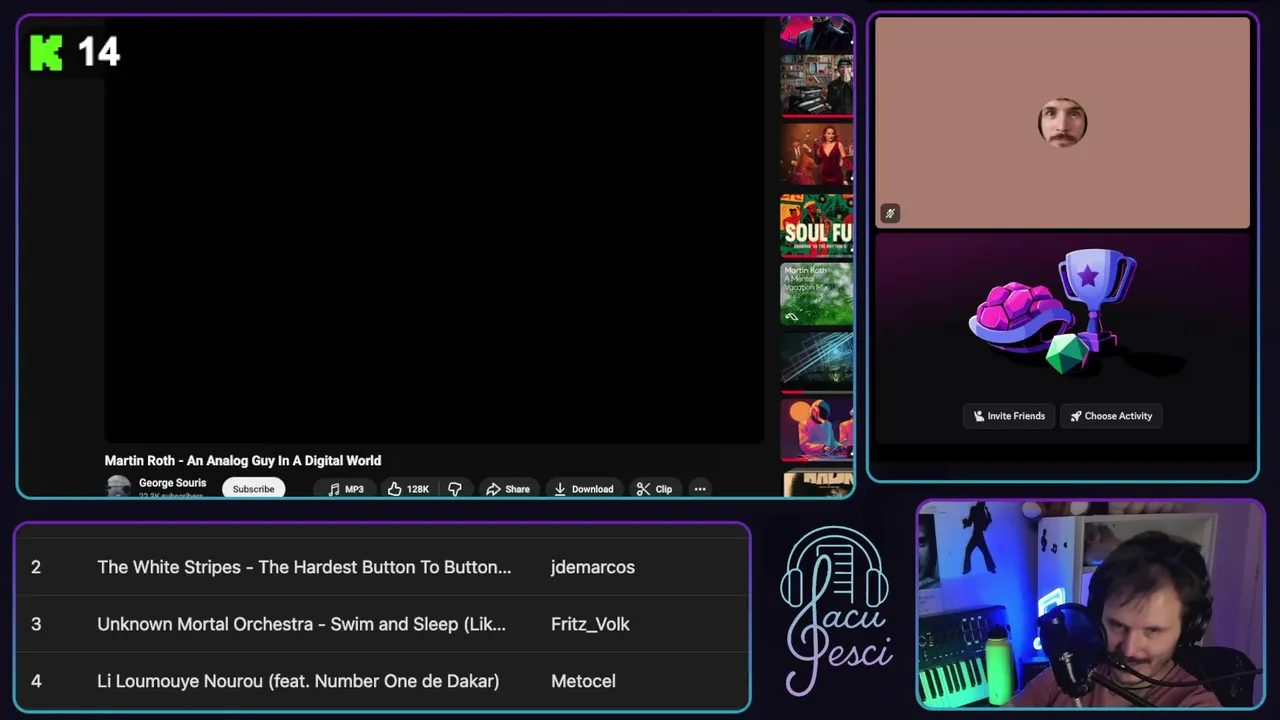Open the George Souris channel name link
1280x720 pixels.
point(172,483)
